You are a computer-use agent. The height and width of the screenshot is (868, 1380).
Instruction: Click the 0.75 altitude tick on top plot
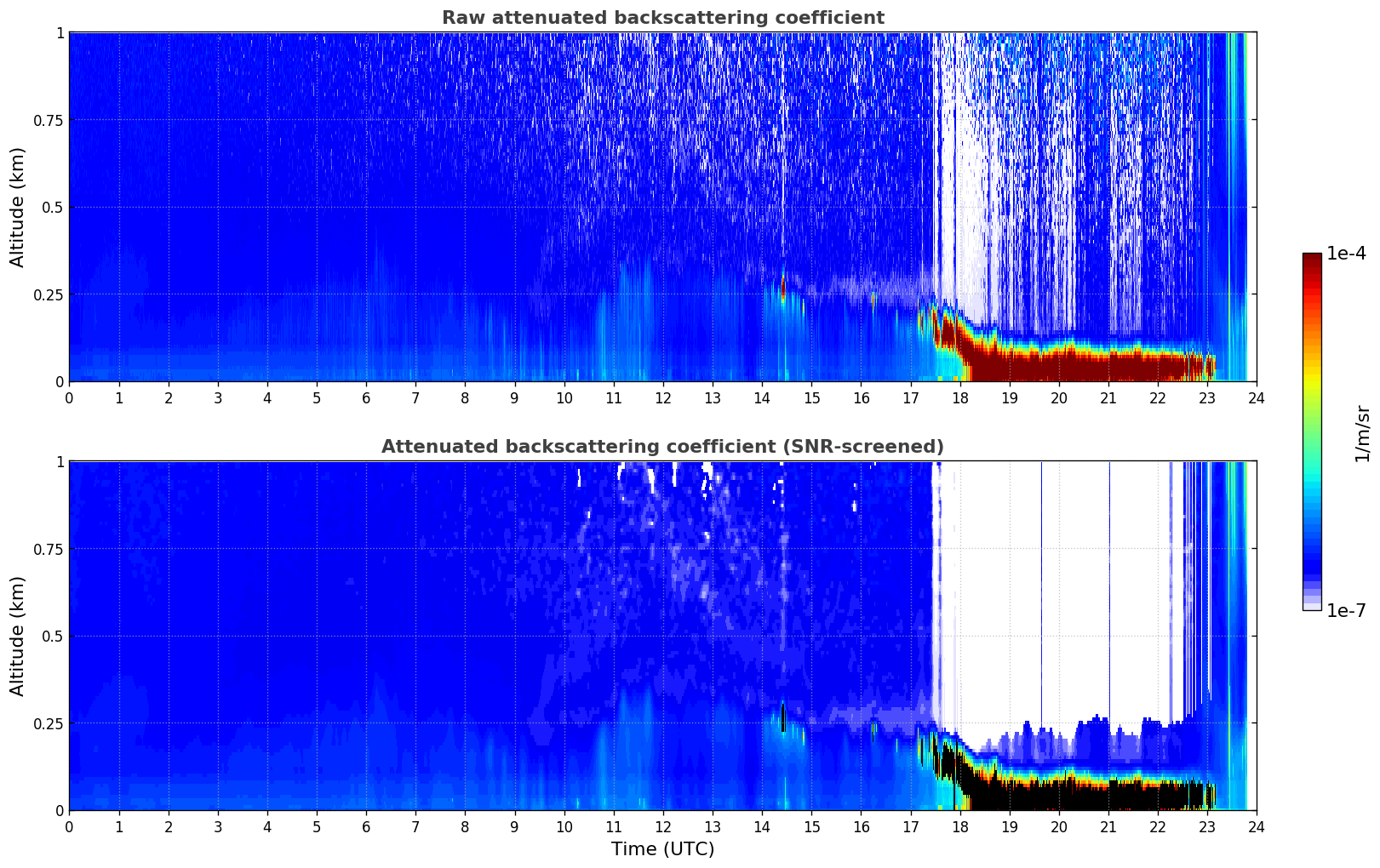(x=49, y=120)
